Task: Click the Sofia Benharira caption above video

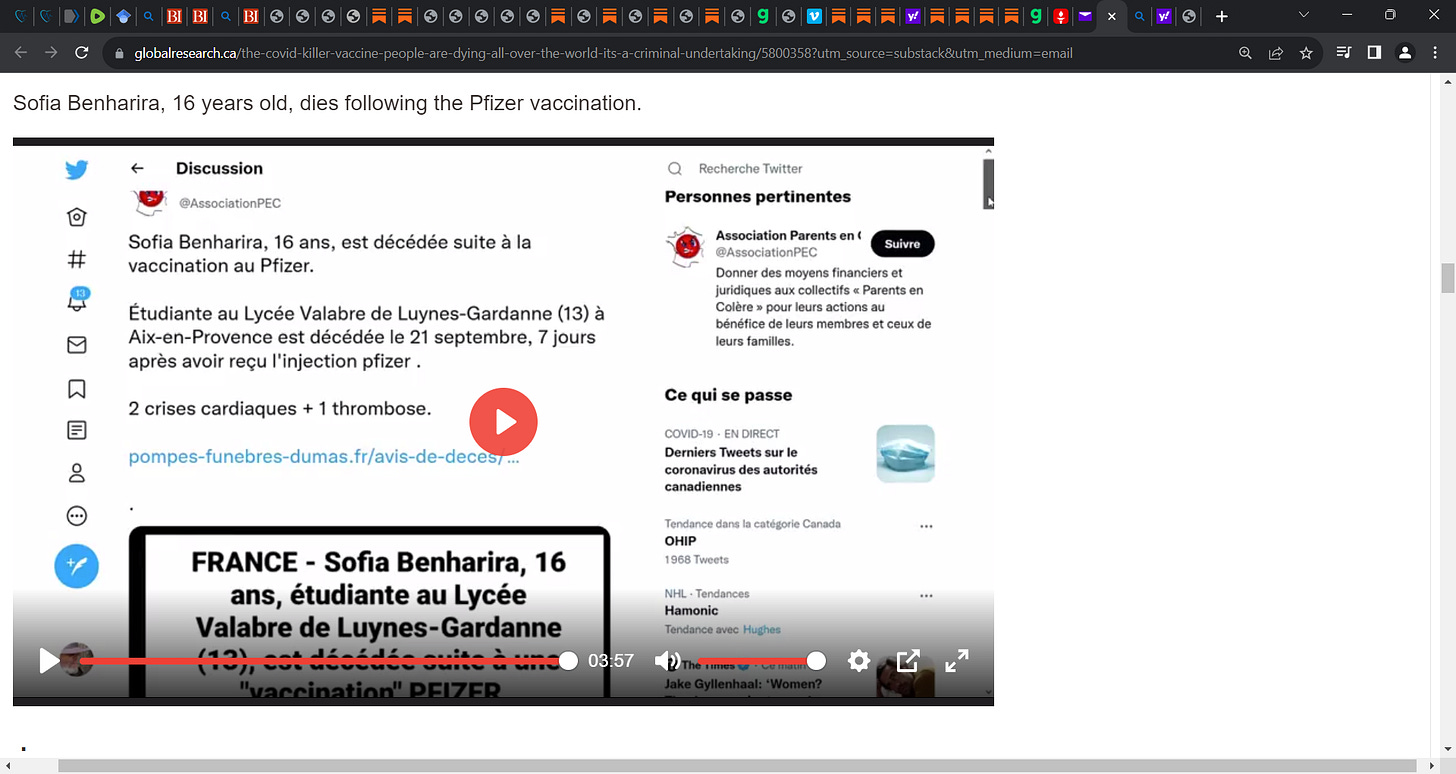Action: coord(327,103)
